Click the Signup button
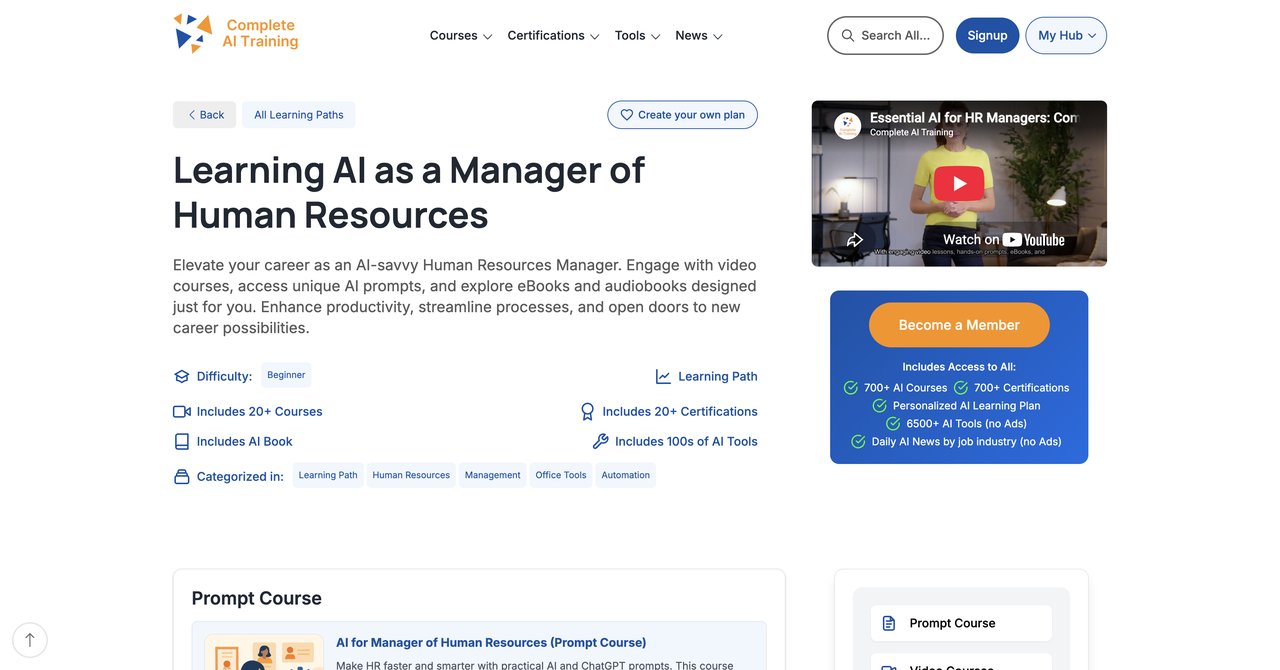This screenshot has height=670, width=1280. 987,35
